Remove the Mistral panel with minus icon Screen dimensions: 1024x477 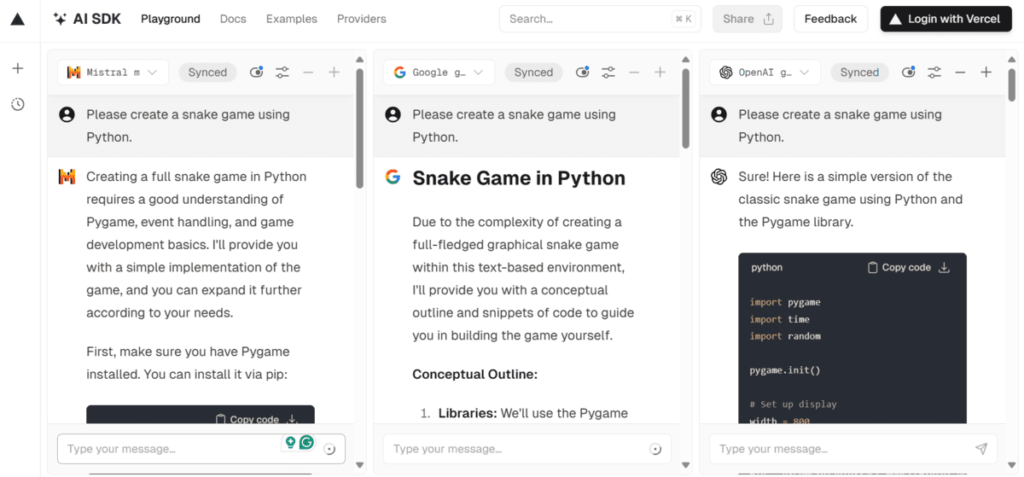[x=308, y=73]
